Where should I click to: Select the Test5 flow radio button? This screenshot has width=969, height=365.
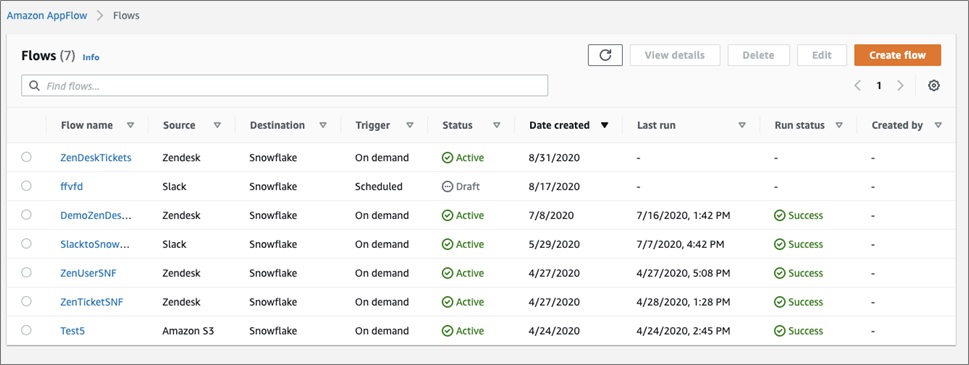click(26, 330)
